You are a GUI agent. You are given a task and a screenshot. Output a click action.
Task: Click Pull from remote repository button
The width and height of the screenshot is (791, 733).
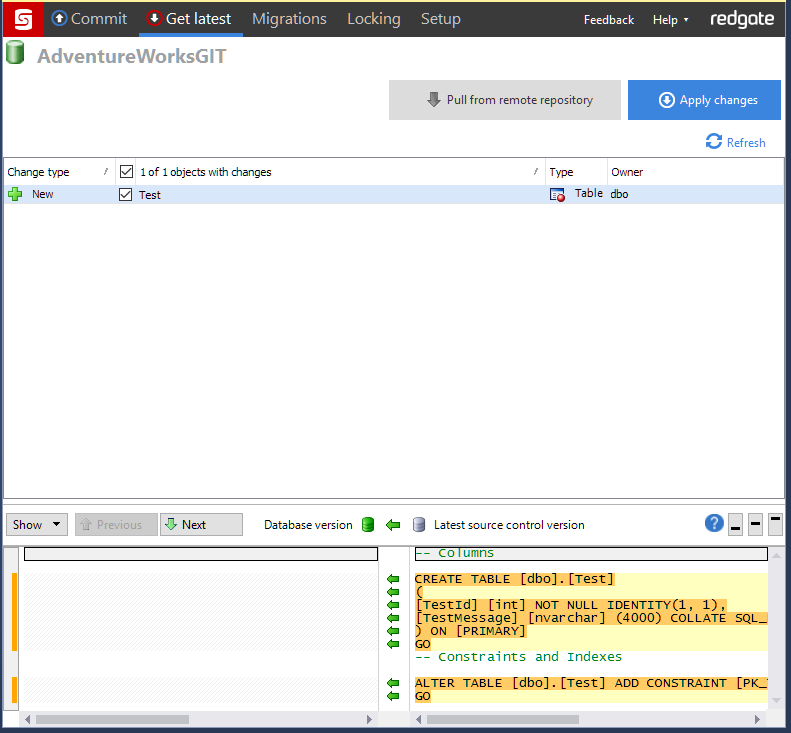tap(504, 100)
